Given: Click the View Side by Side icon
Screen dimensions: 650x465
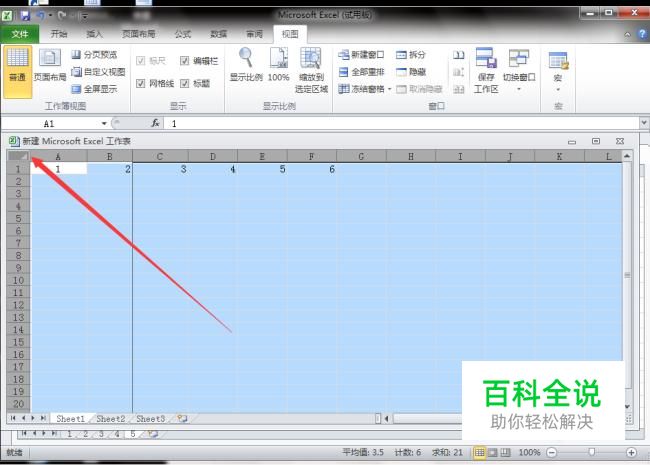Looking at the screenshot, I should [458, 55].
